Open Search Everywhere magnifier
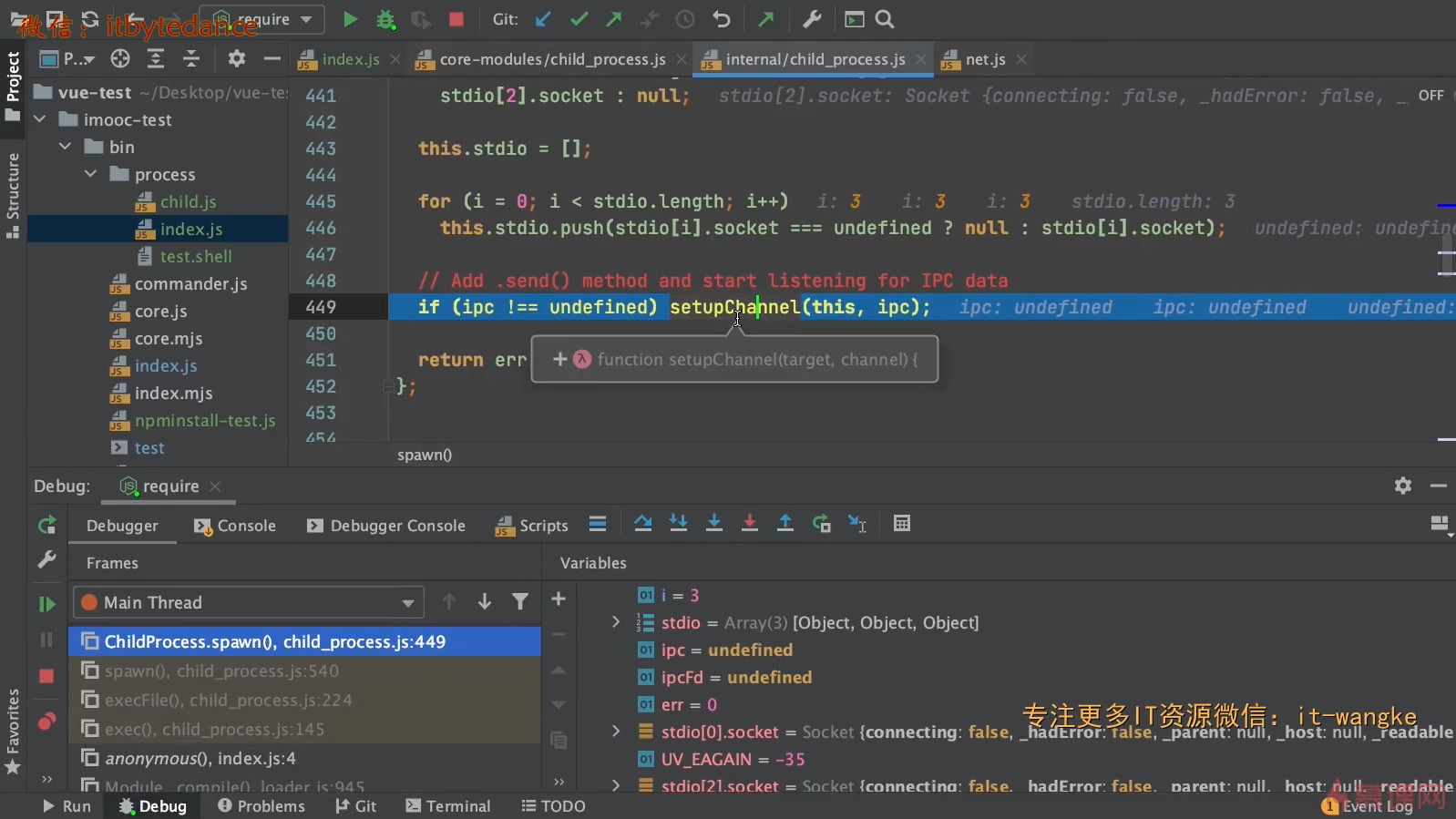1456x819 pixels. pyautogui.click(x=884, y=19)
